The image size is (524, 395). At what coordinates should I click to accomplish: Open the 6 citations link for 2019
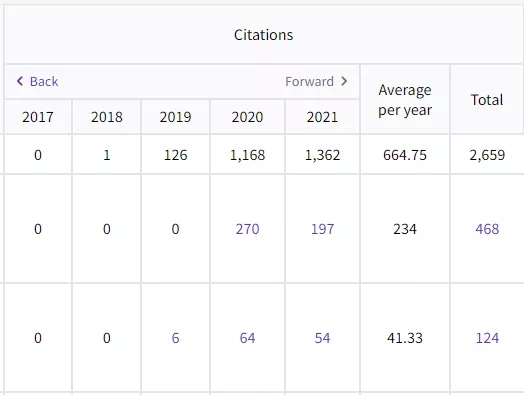pos(175,338)
